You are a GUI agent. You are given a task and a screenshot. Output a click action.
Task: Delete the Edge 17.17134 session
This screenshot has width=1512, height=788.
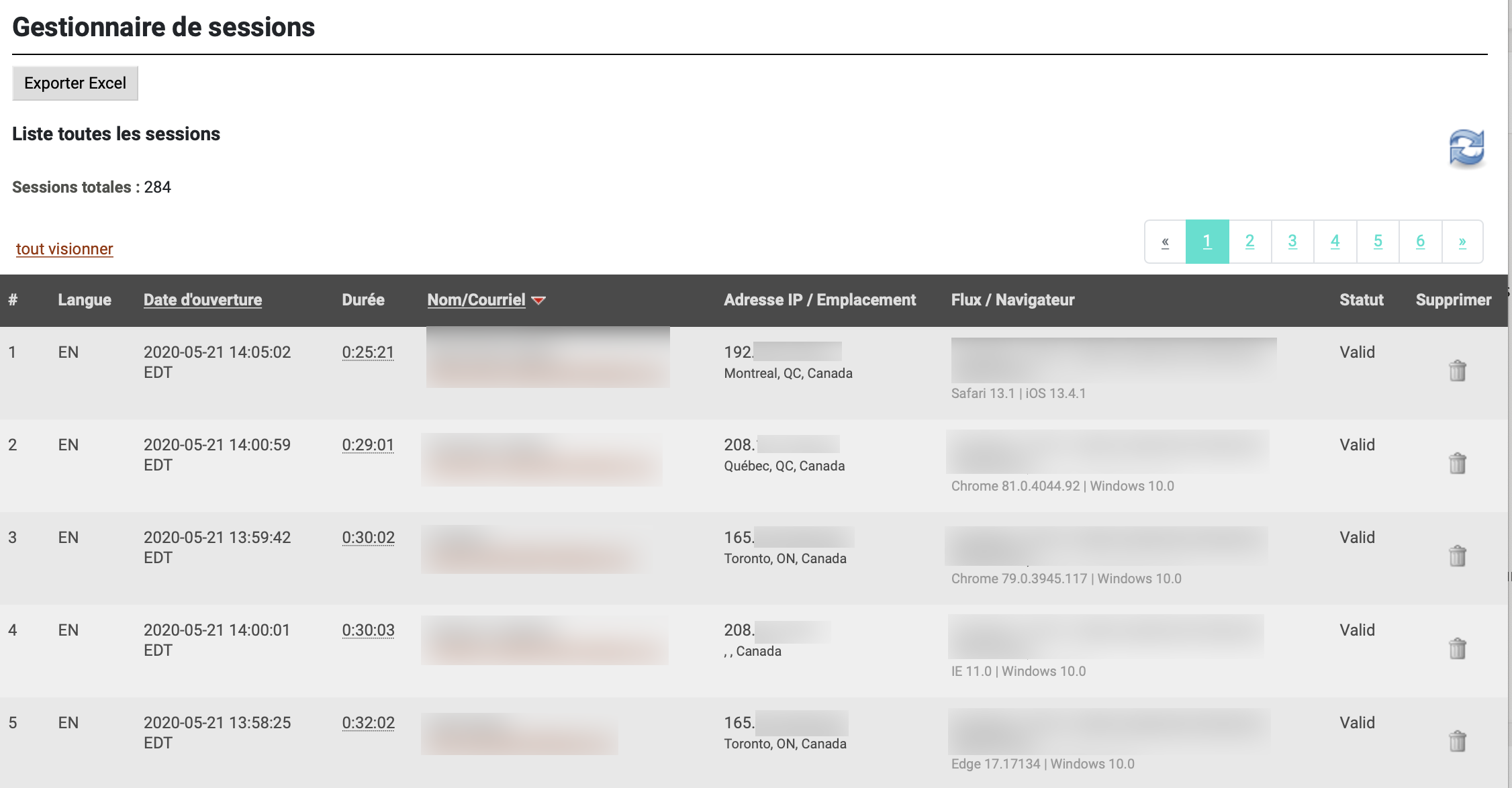[1457, 740]
